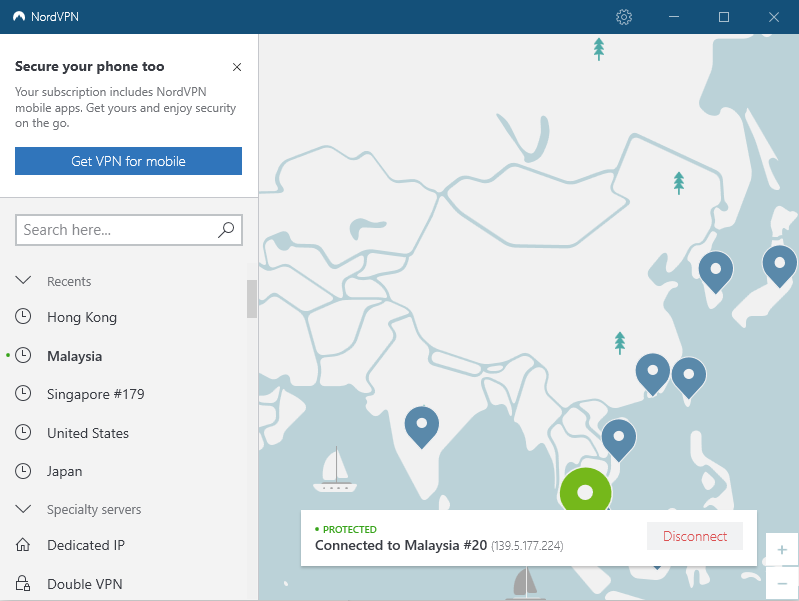Viewport: 799px width, 601px height.
Task: Focus the Search here input field
Action: click(x=128, y=230)
